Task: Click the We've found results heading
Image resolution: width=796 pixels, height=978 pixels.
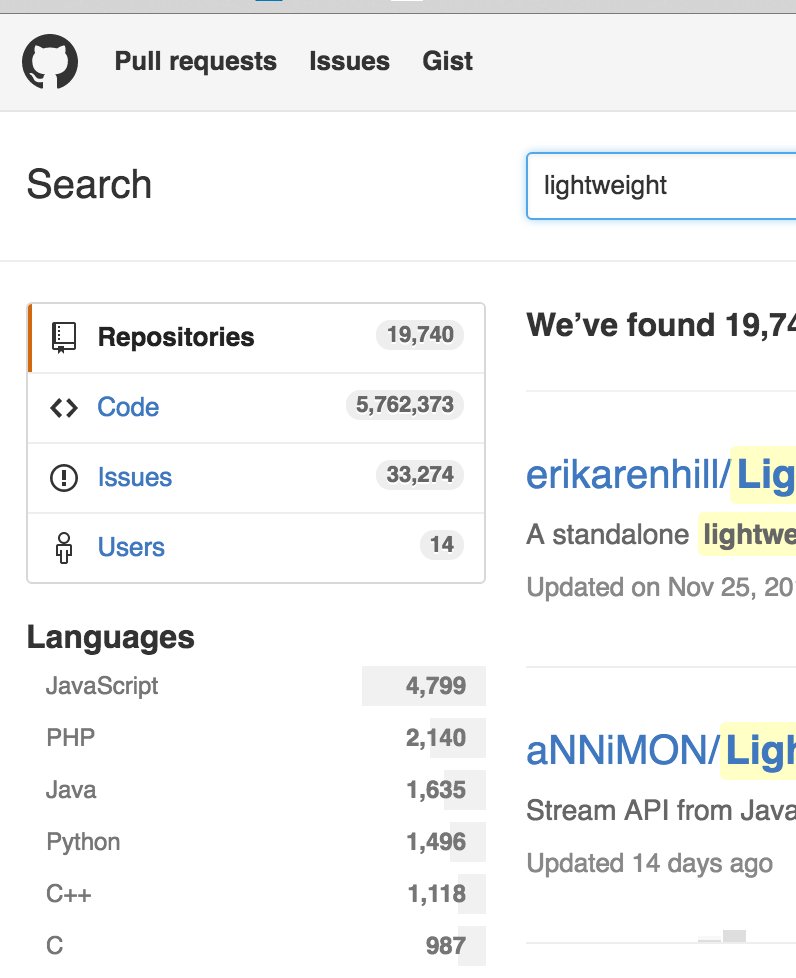Action: (661, 325)
